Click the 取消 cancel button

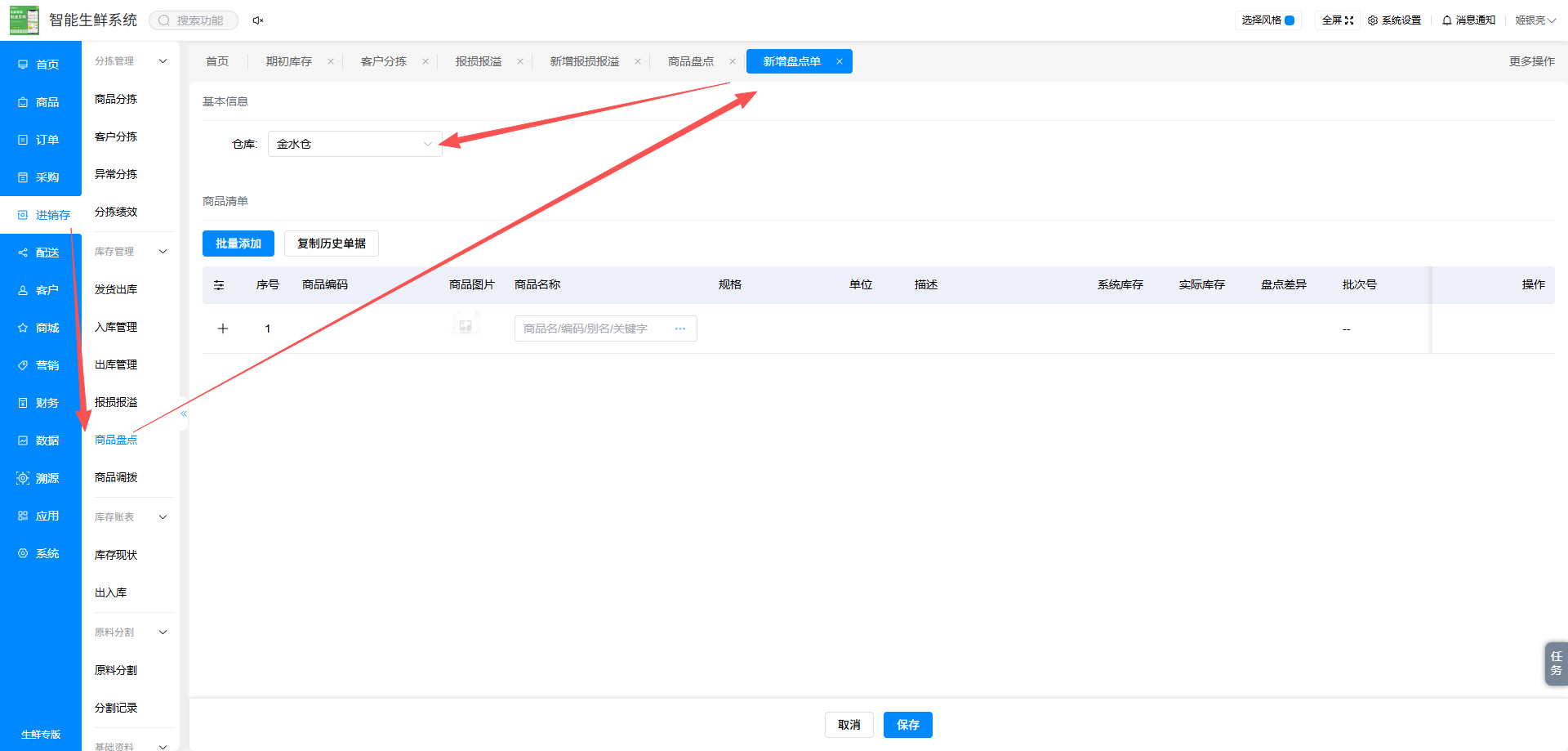[x=849, y=725]
